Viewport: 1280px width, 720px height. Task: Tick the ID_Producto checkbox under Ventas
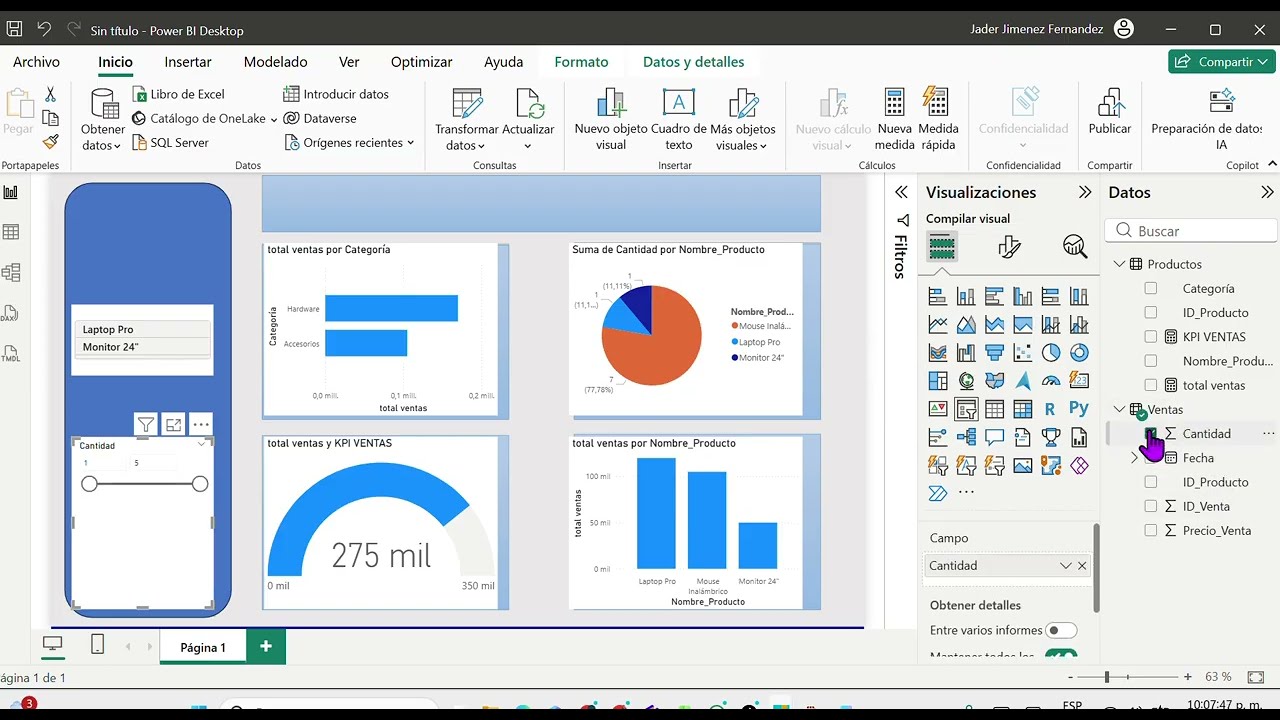click(x=1151, y=482)
